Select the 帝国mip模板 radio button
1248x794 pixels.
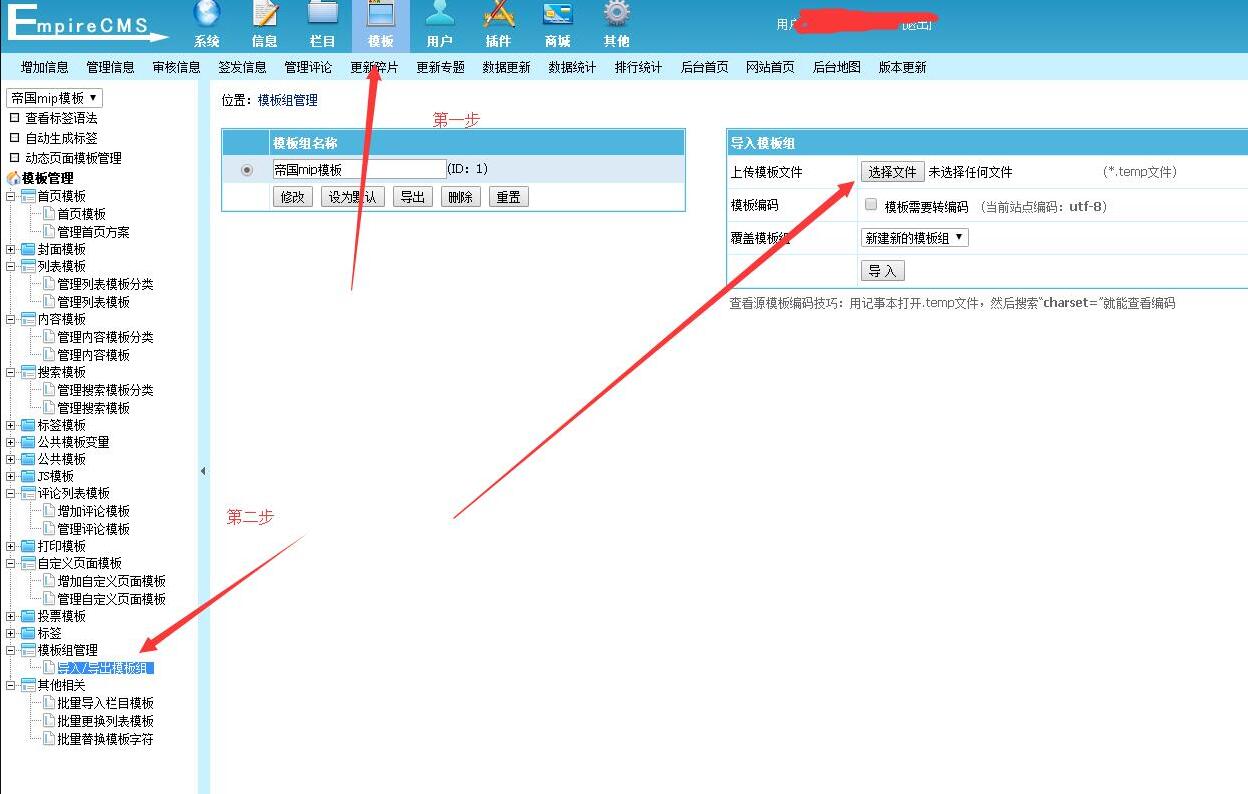pyautogui.click(x=245, y=169)
